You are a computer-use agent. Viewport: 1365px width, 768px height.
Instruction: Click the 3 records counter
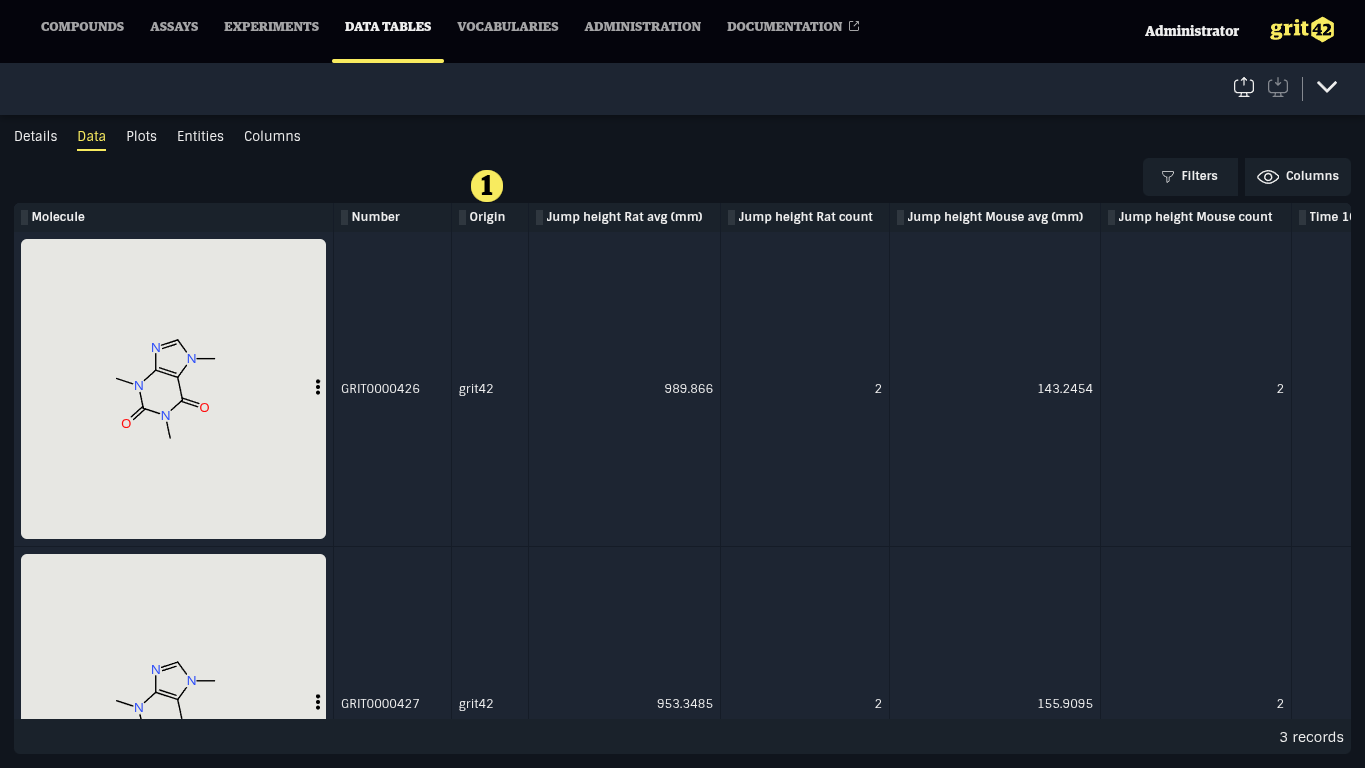pyautogui.click(x=1310, y=737)
